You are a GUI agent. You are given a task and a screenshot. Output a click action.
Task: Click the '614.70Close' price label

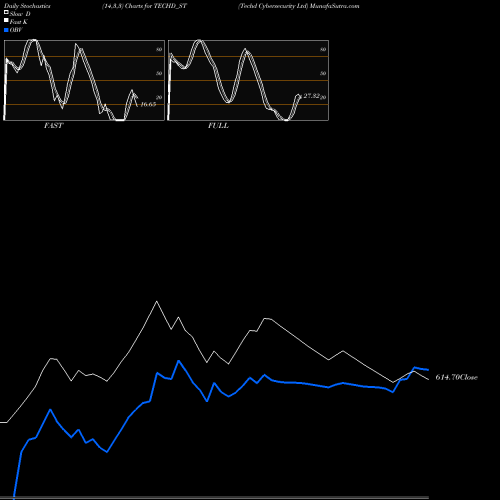(456, 377)
